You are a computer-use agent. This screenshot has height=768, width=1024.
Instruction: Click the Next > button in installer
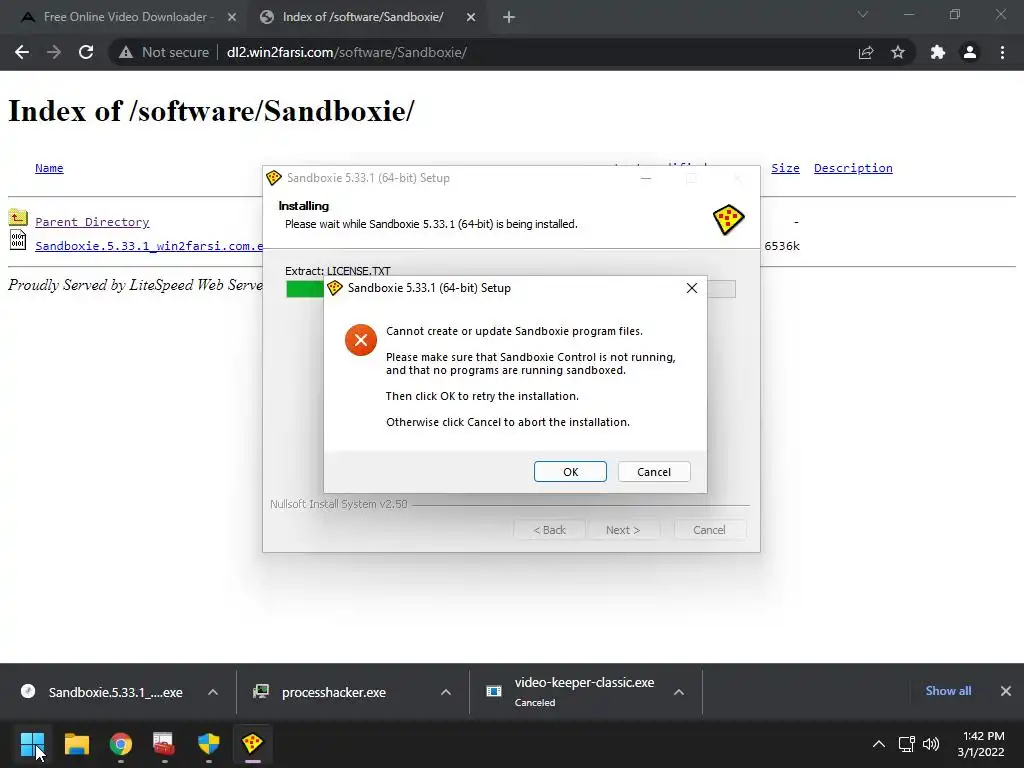point(622,530)
